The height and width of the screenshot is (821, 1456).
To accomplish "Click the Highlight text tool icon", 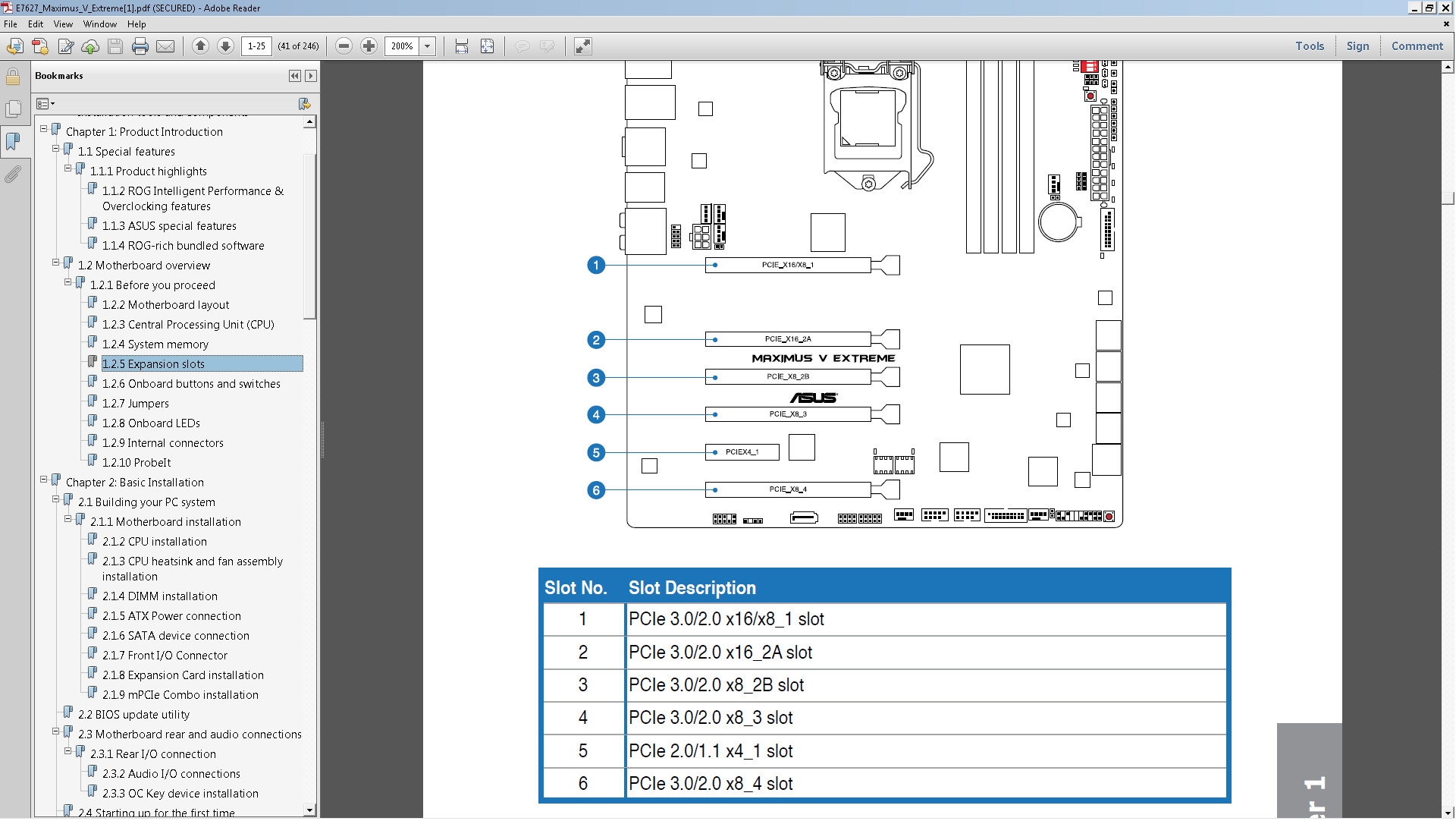I will tap(548, 47).
